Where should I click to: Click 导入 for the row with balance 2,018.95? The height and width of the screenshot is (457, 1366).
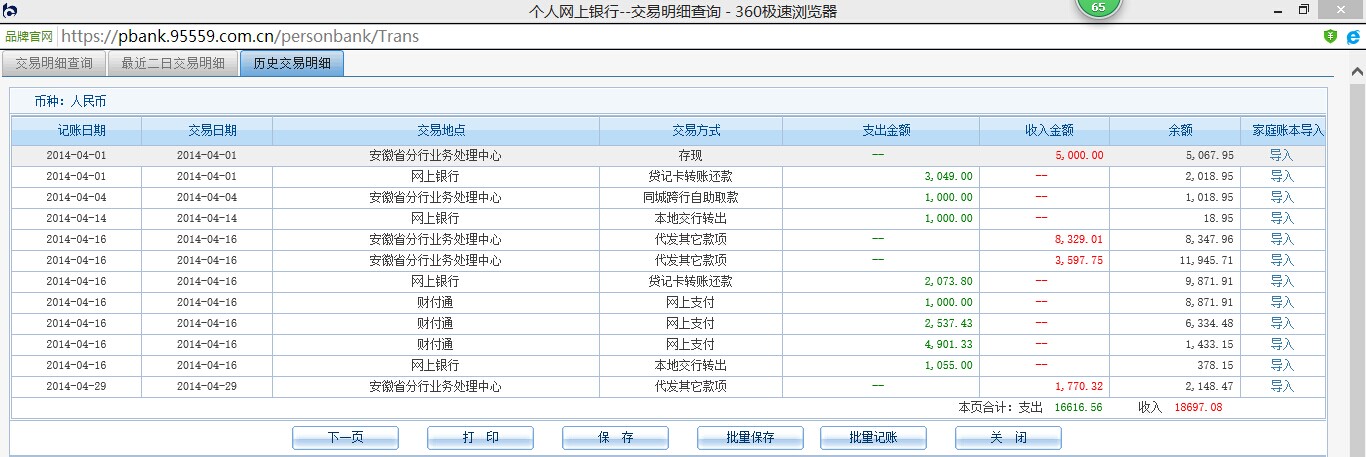tap(1281, 176)
